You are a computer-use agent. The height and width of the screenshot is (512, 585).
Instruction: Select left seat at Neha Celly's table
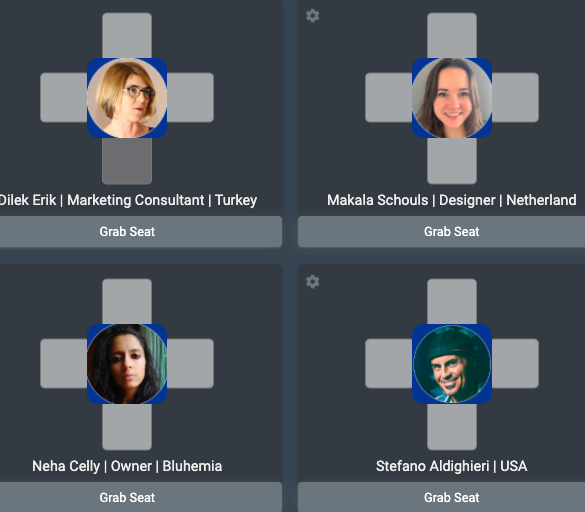63,363
